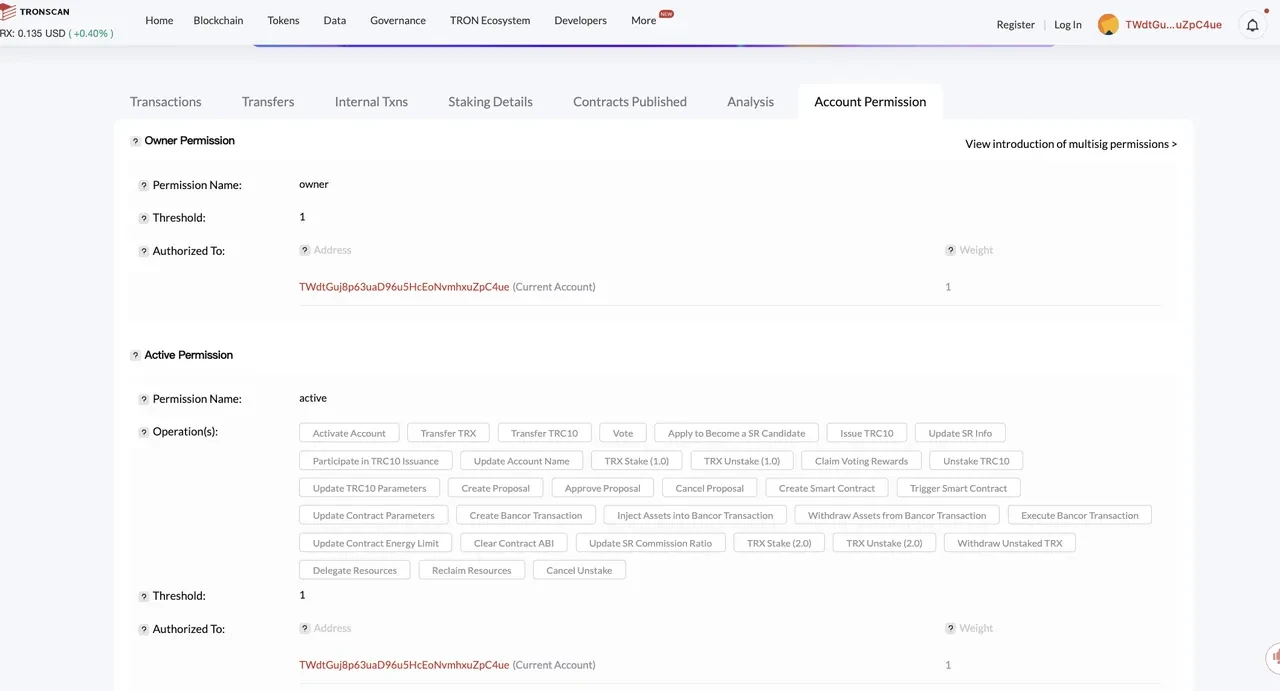
Task: Open the TRON Ecosystem menu
Action: click(x=490, y=20)
